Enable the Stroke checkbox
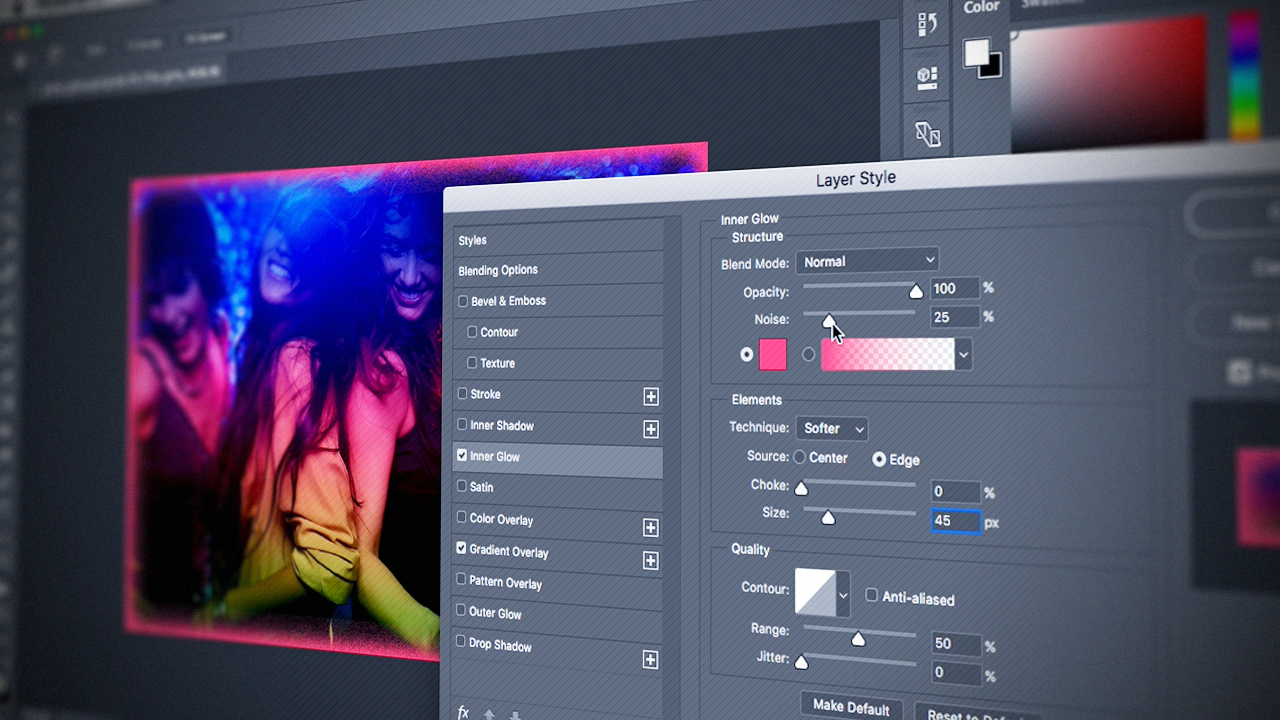 [x=462, y=393]
